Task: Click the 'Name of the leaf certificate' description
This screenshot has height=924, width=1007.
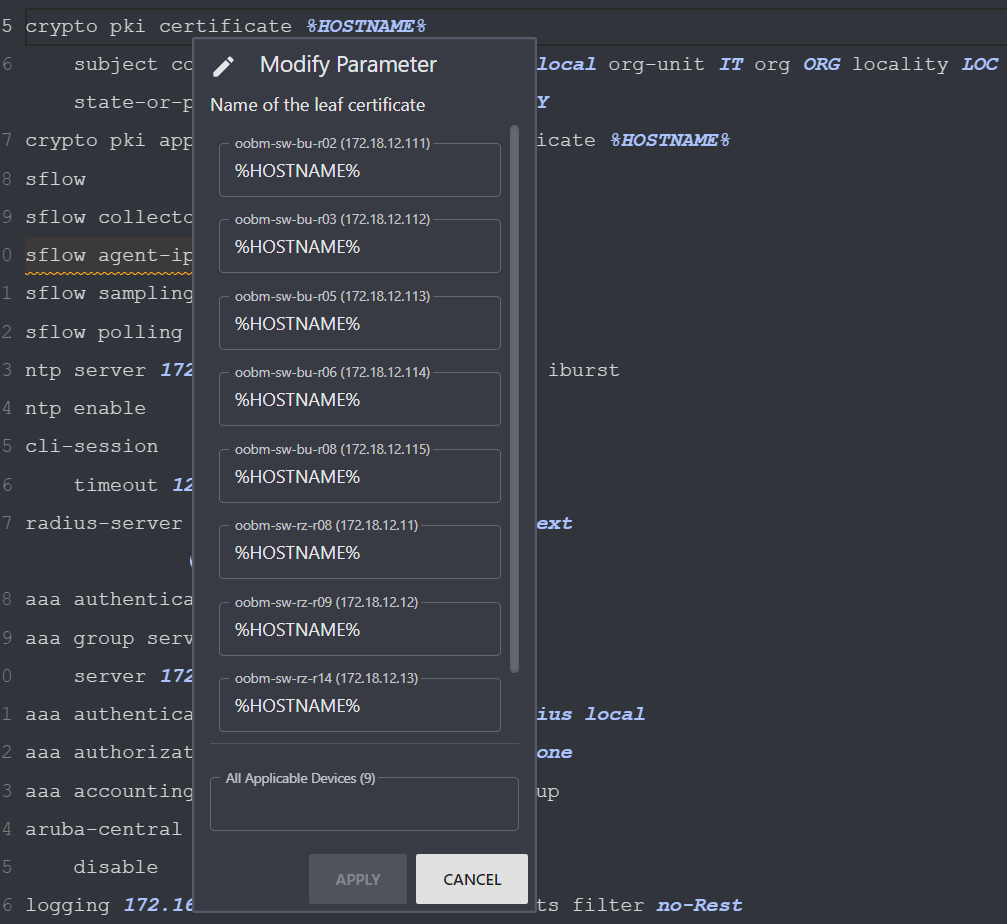Action: [318, 105]
